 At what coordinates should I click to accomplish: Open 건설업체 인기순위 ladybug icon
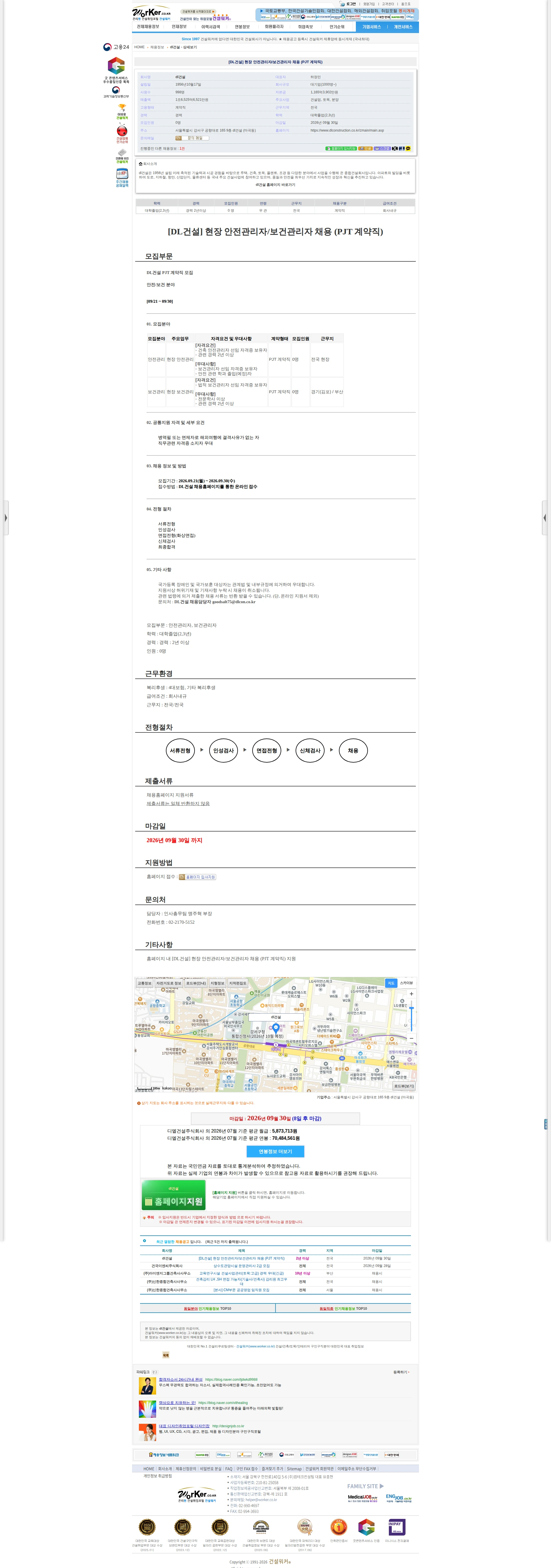pos(122,130)
